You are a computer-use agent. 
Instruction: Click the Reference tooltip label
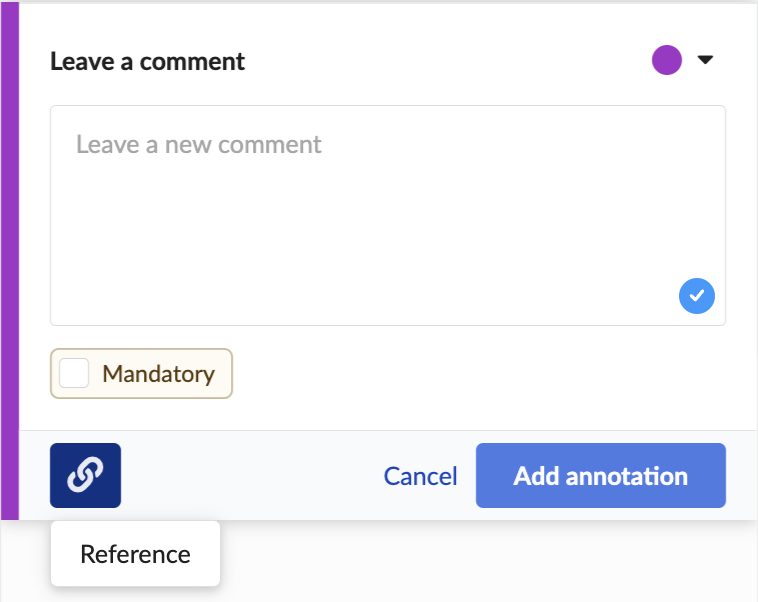(x=135, y=554)
